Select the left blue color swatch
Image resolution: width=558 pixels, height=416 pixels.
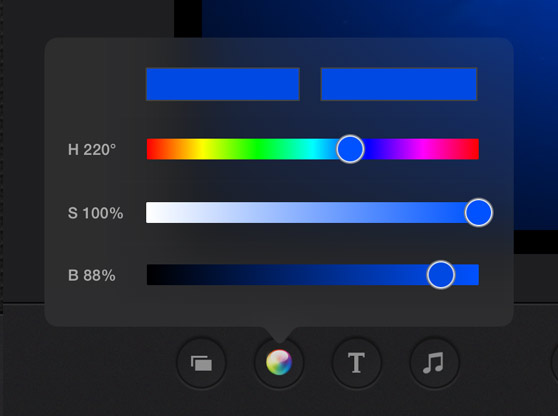223,84
